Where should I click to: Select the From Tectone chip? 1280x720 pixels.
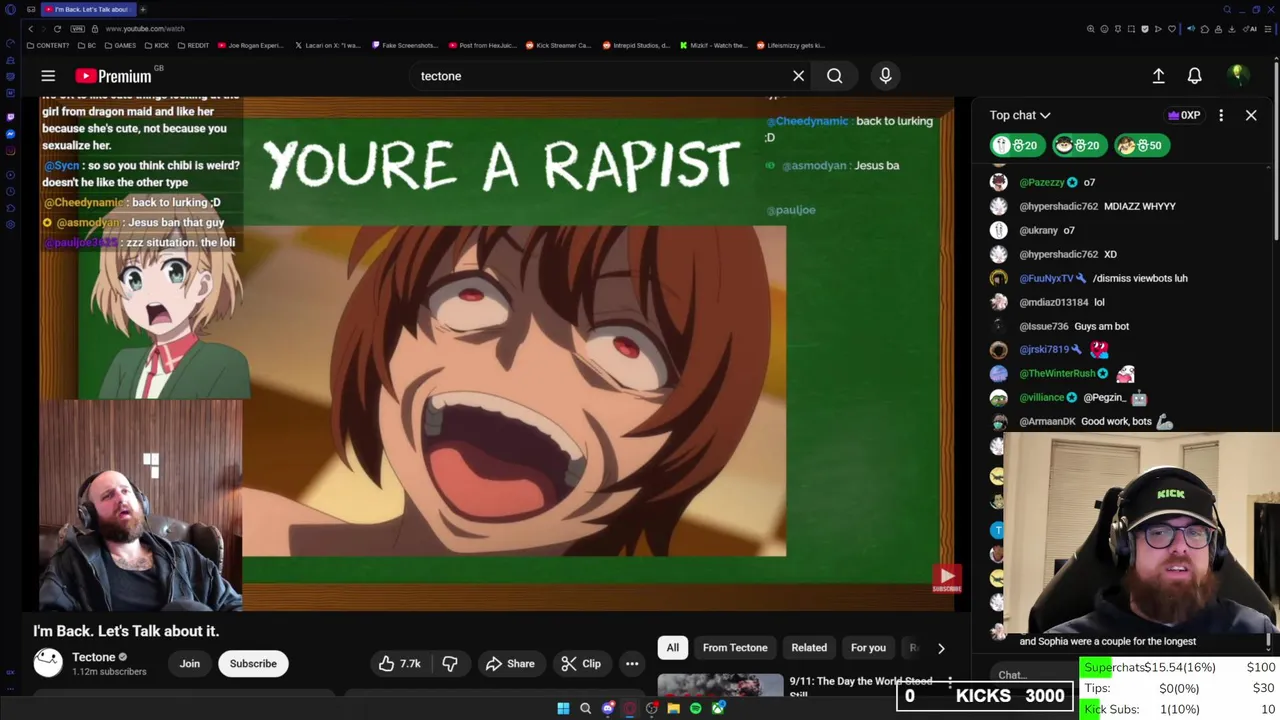coord(735,648)
